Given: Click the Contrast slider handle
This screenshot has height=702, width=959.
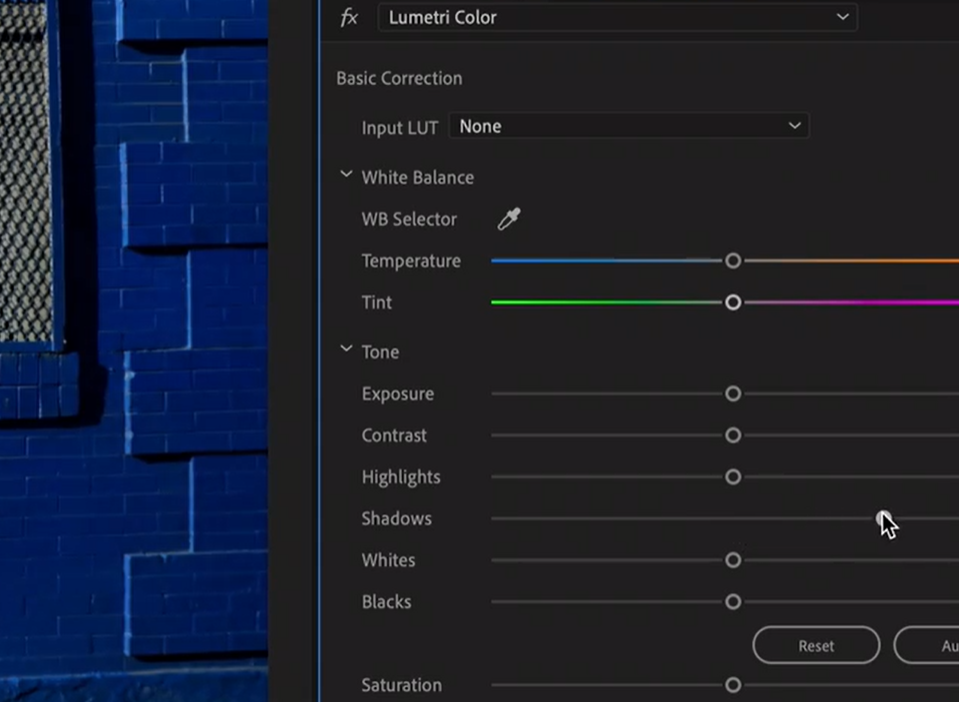Looking at the screenshot, I should (733, 435).
